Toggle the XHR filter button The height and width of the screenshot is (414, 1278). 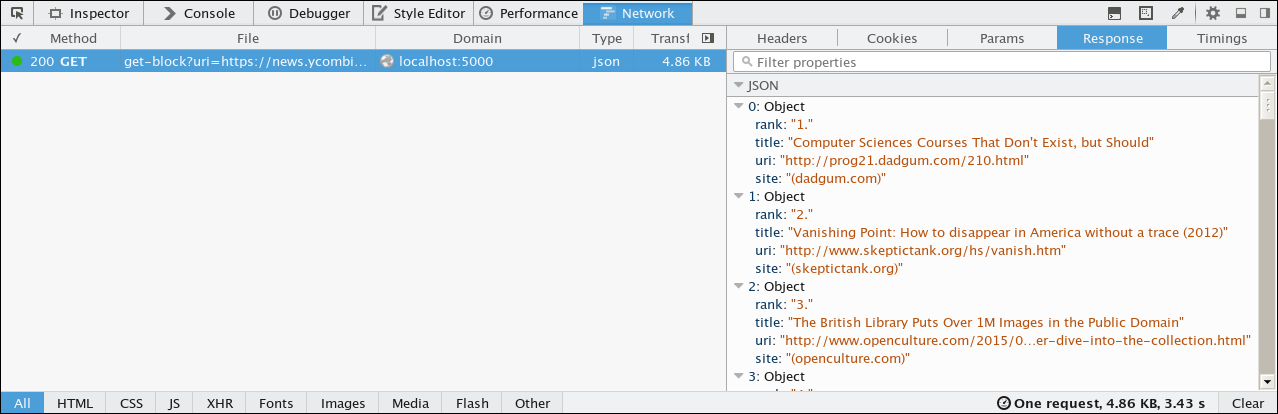220,403
